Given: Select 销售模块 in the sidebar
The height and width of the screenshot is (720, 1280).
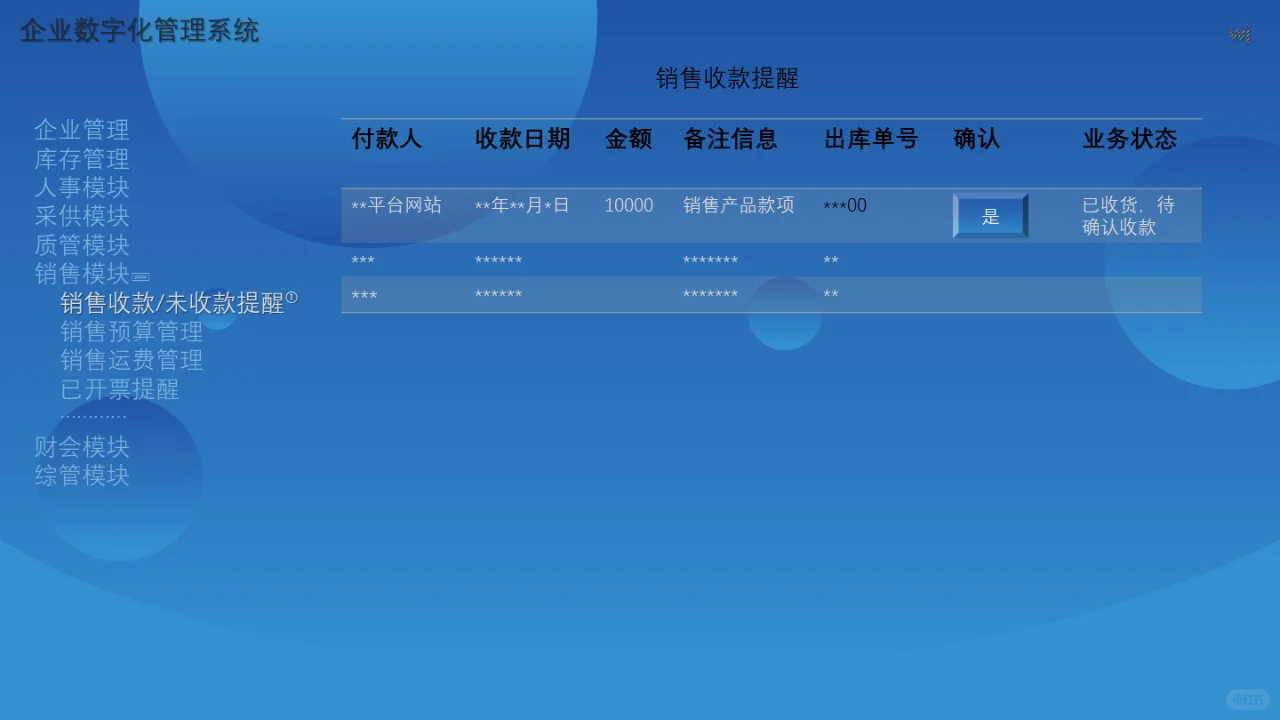Looking at the screenshot, I should (x=82, y=274).
